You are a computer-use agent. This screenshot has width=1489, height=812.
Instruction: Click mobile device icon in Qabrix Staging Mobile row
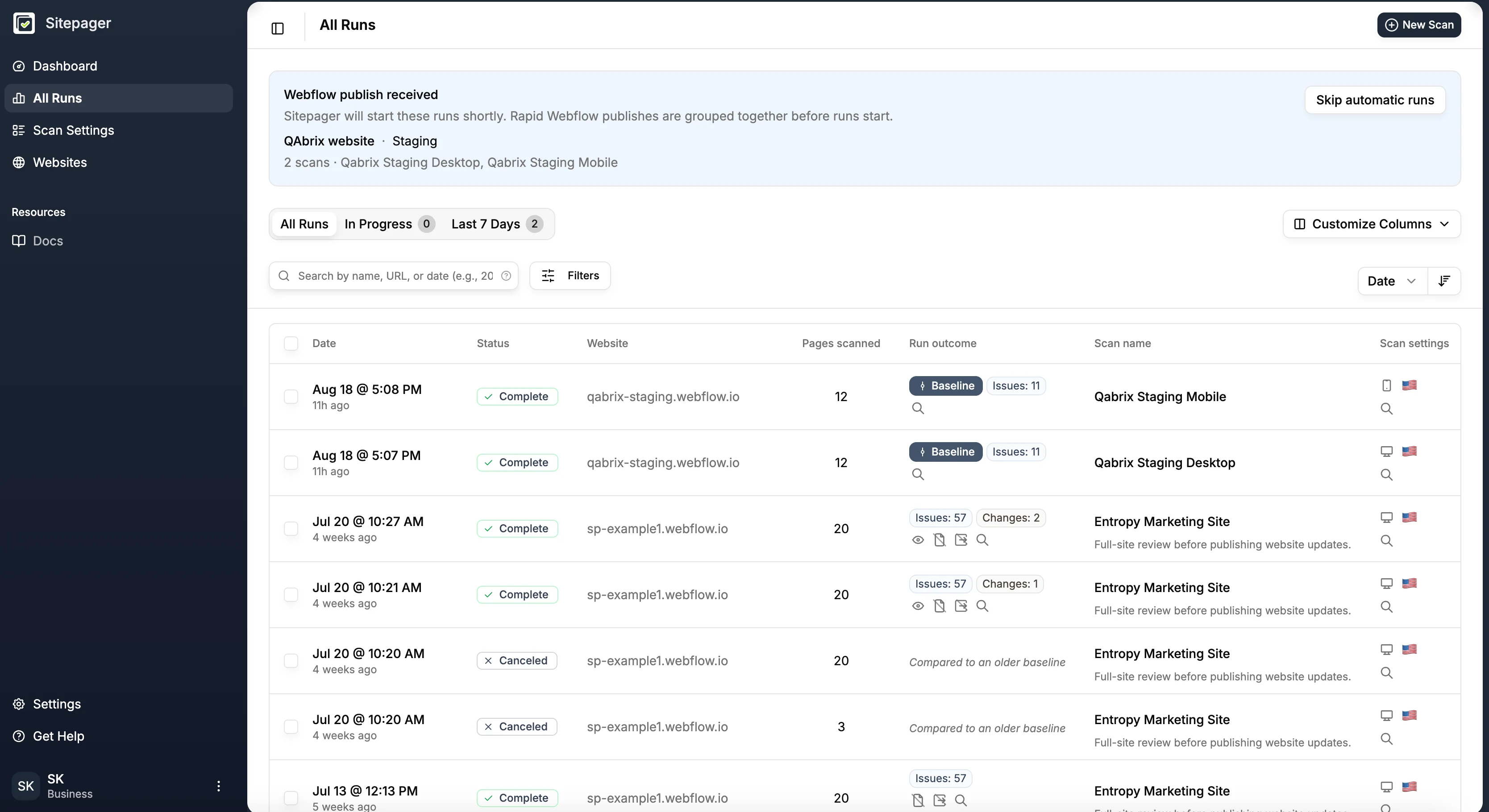coord(1386,385)
